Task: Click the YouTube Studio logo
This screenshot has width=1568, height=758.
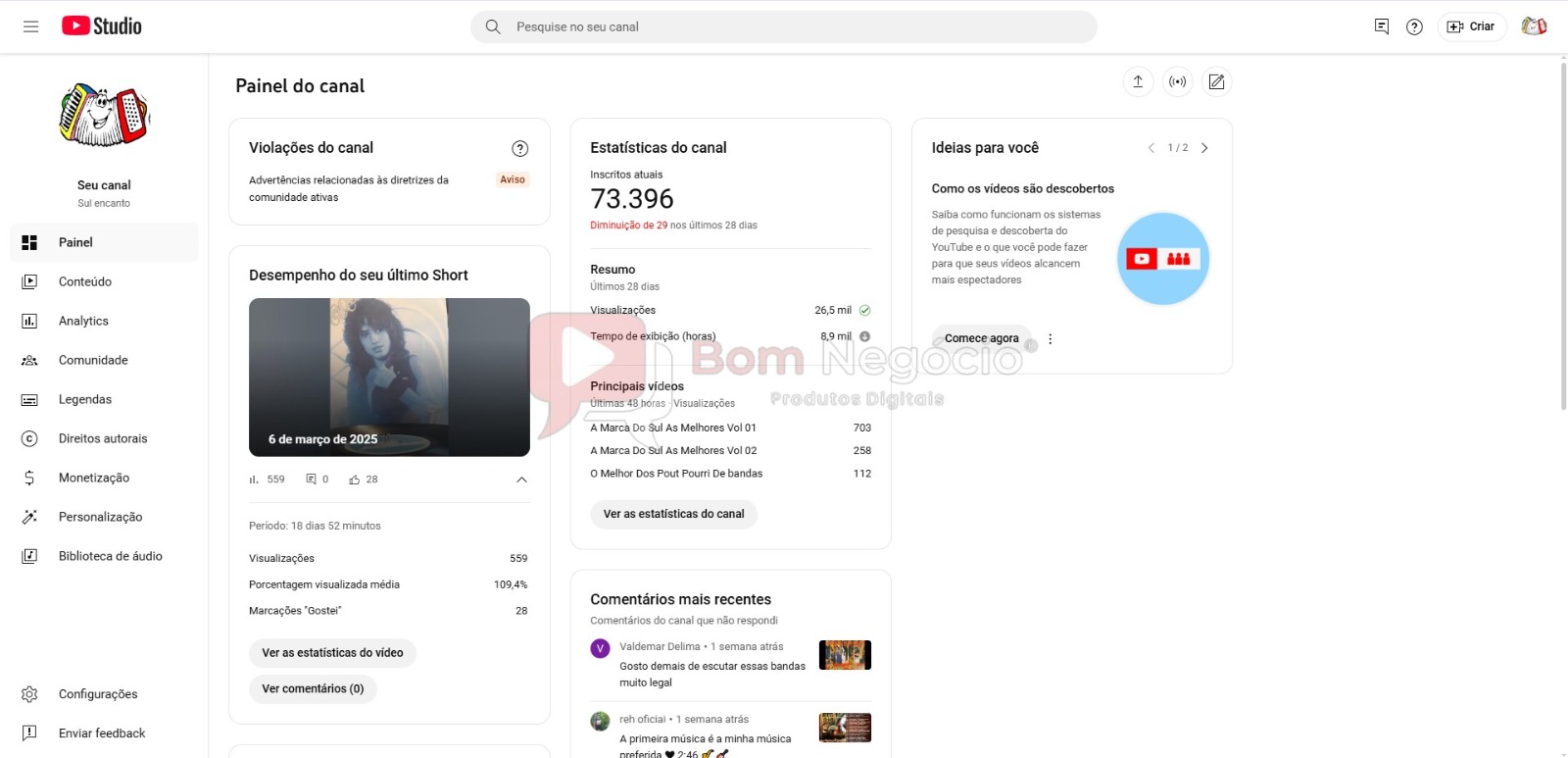Action: click(102, 26)
